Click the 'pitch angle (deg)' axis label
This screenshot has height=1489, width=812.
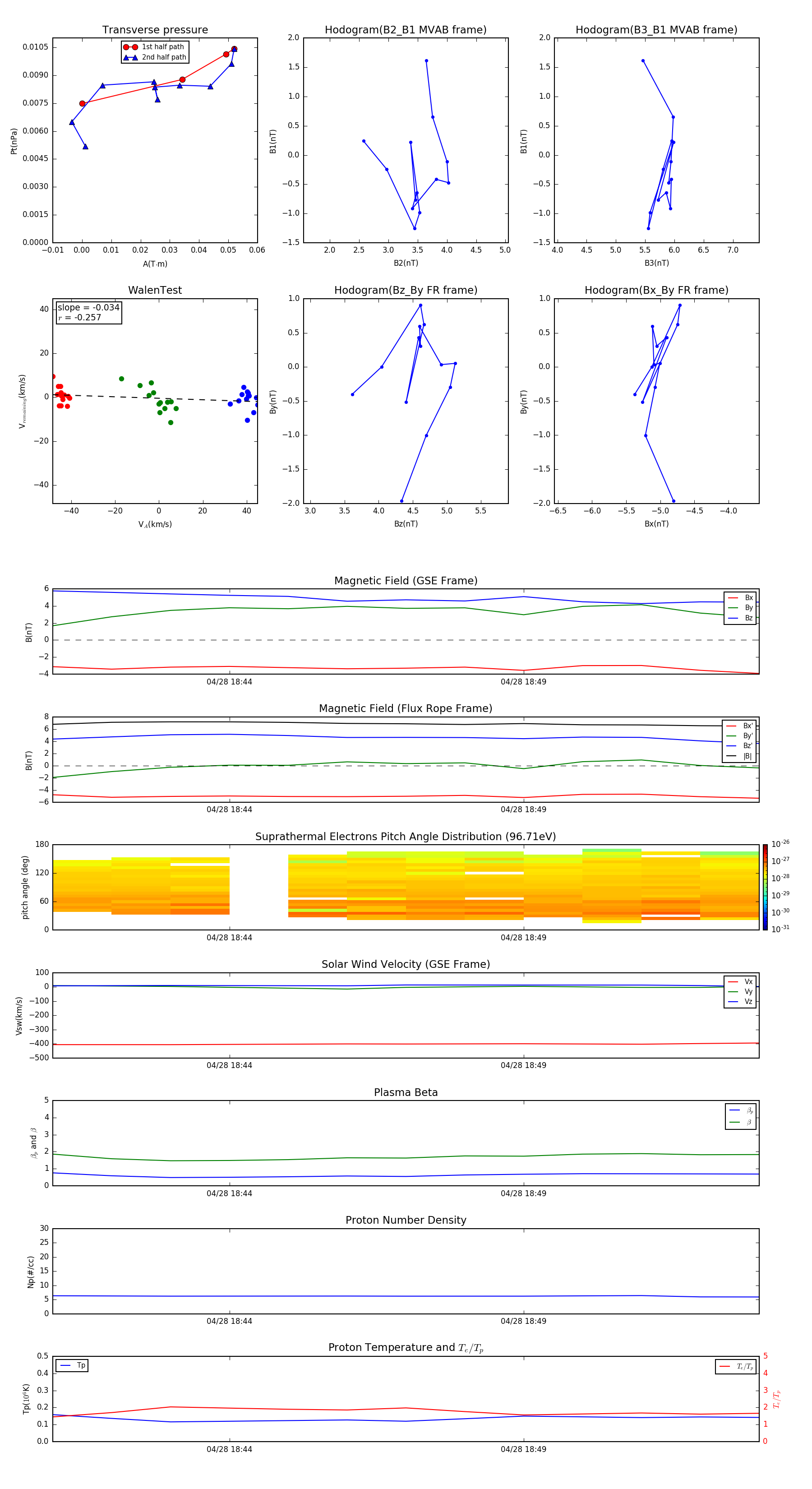click(25, 887)
